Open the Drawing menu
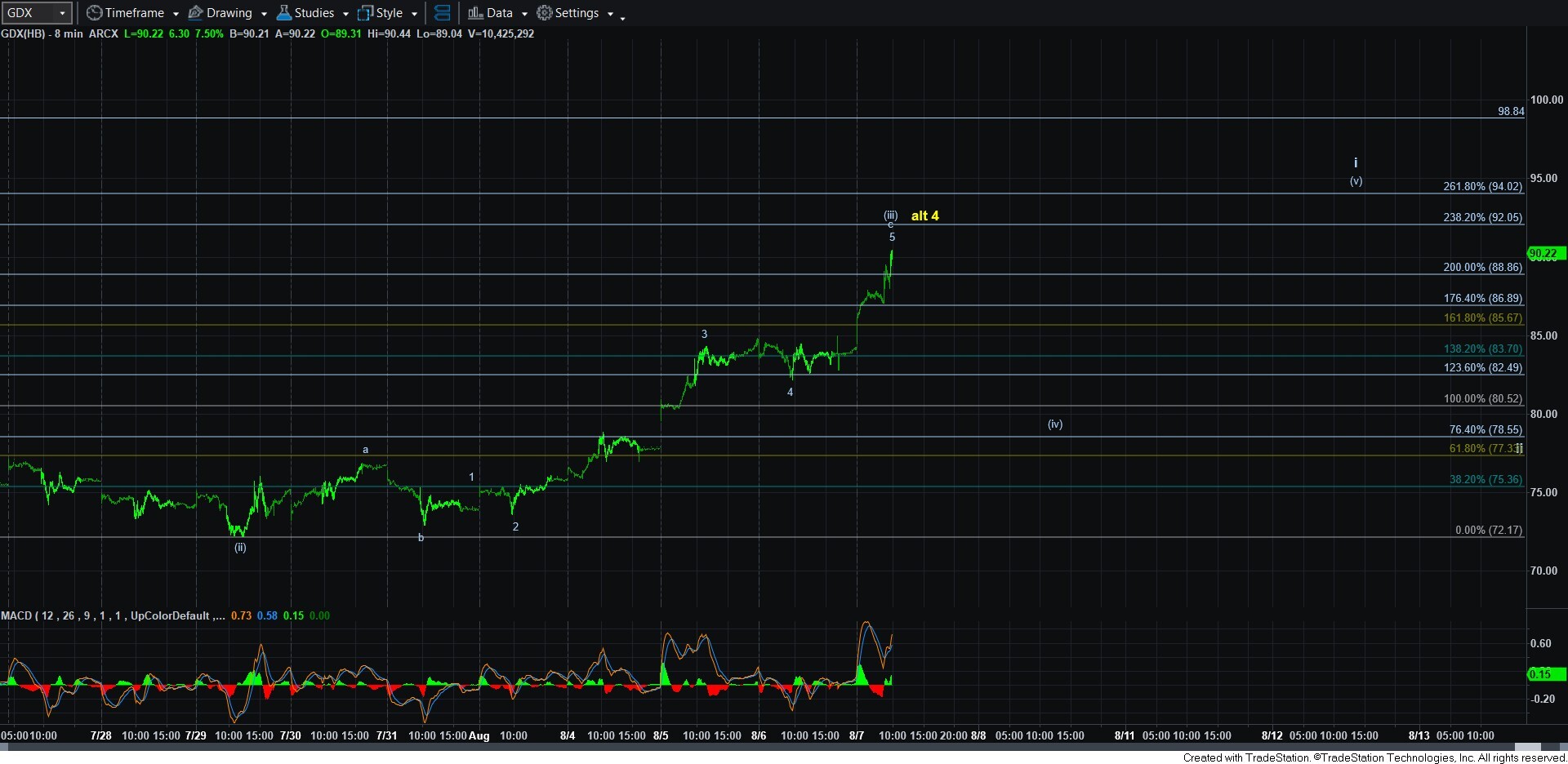The width and height of the screenshot is (1568, 764). (228, 13)
